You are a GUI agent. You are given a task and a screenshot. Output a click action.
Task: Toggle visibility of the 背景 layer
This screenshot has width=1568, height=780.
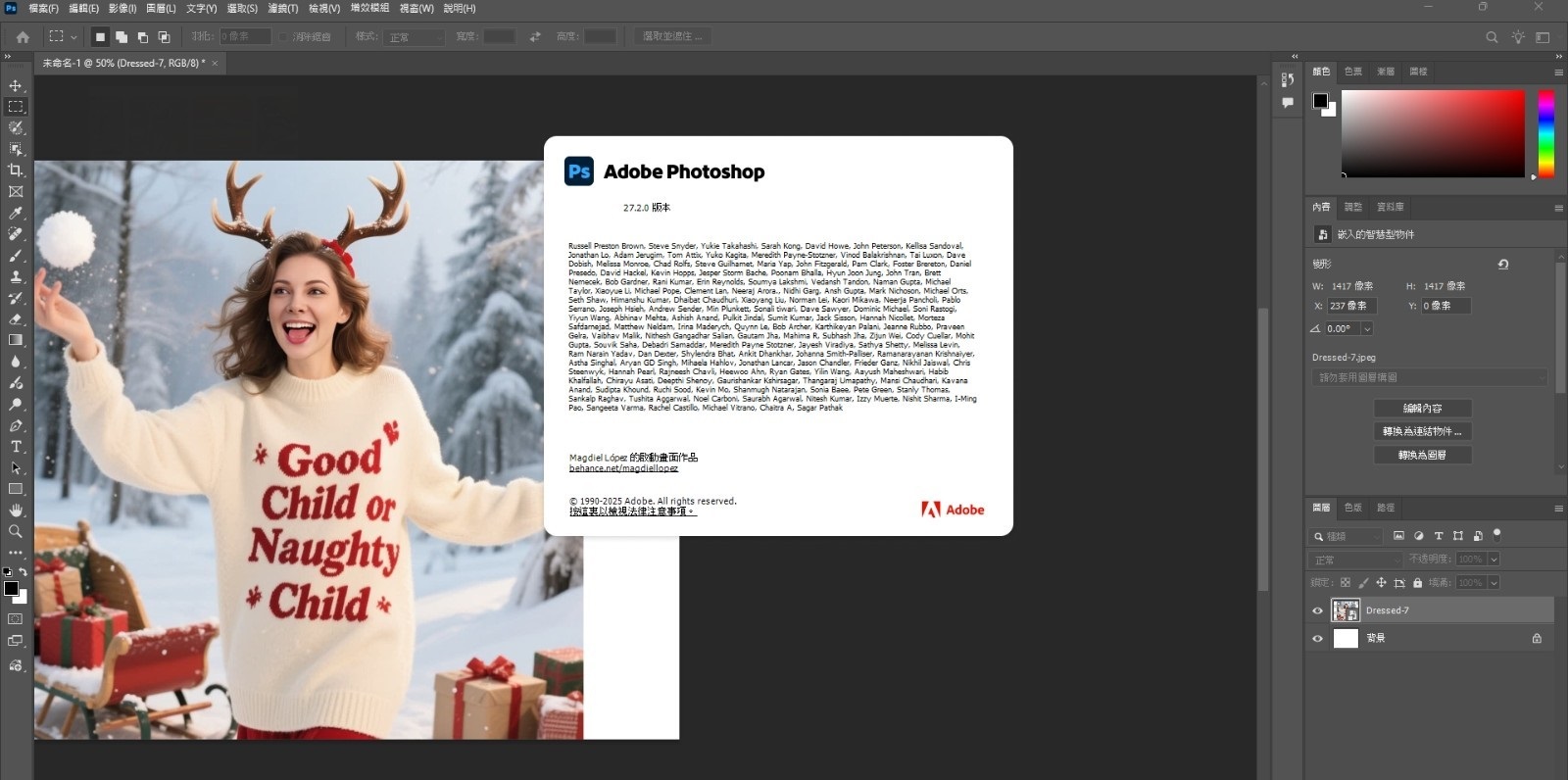point(1317,638)
